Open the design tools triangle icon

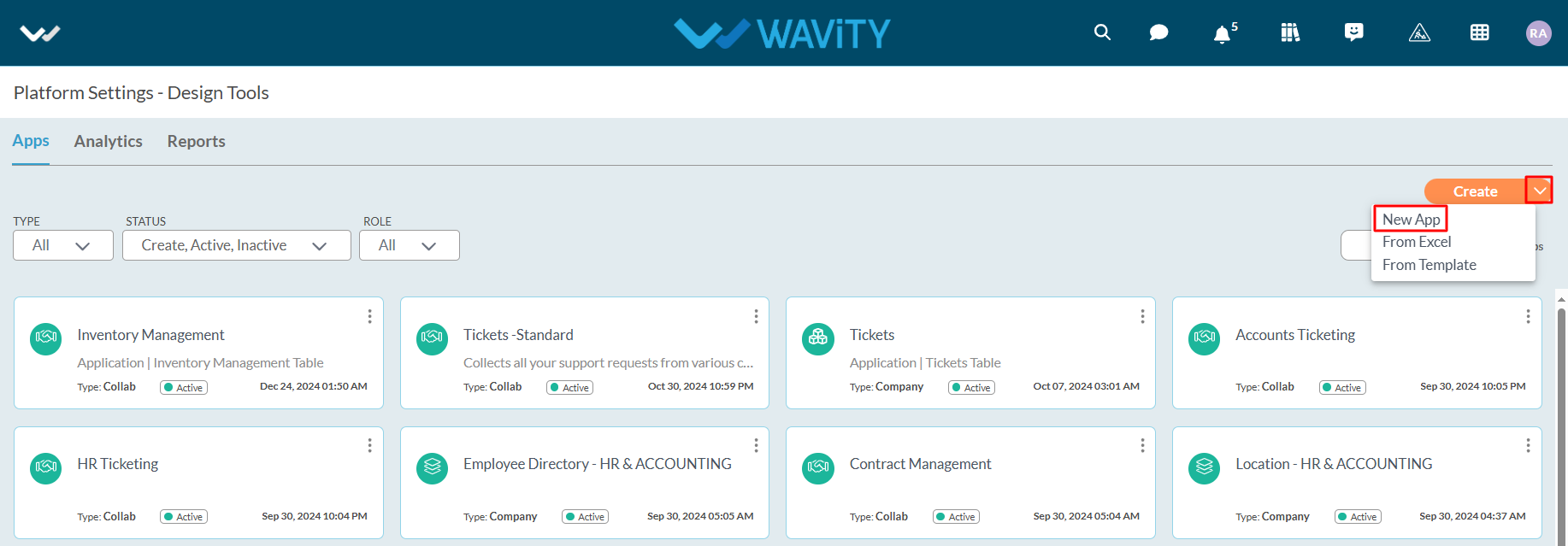tap(1419, 32)
